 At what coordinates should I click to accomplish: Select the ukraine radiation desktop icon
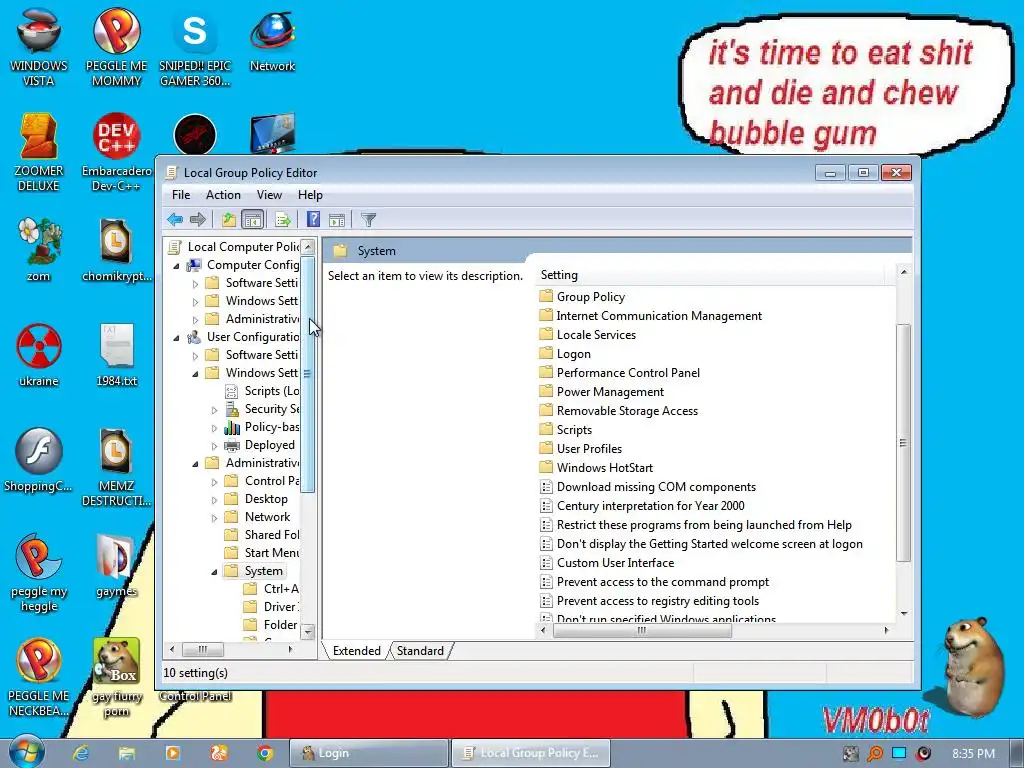pyautogui.click(x=39, y=355)
